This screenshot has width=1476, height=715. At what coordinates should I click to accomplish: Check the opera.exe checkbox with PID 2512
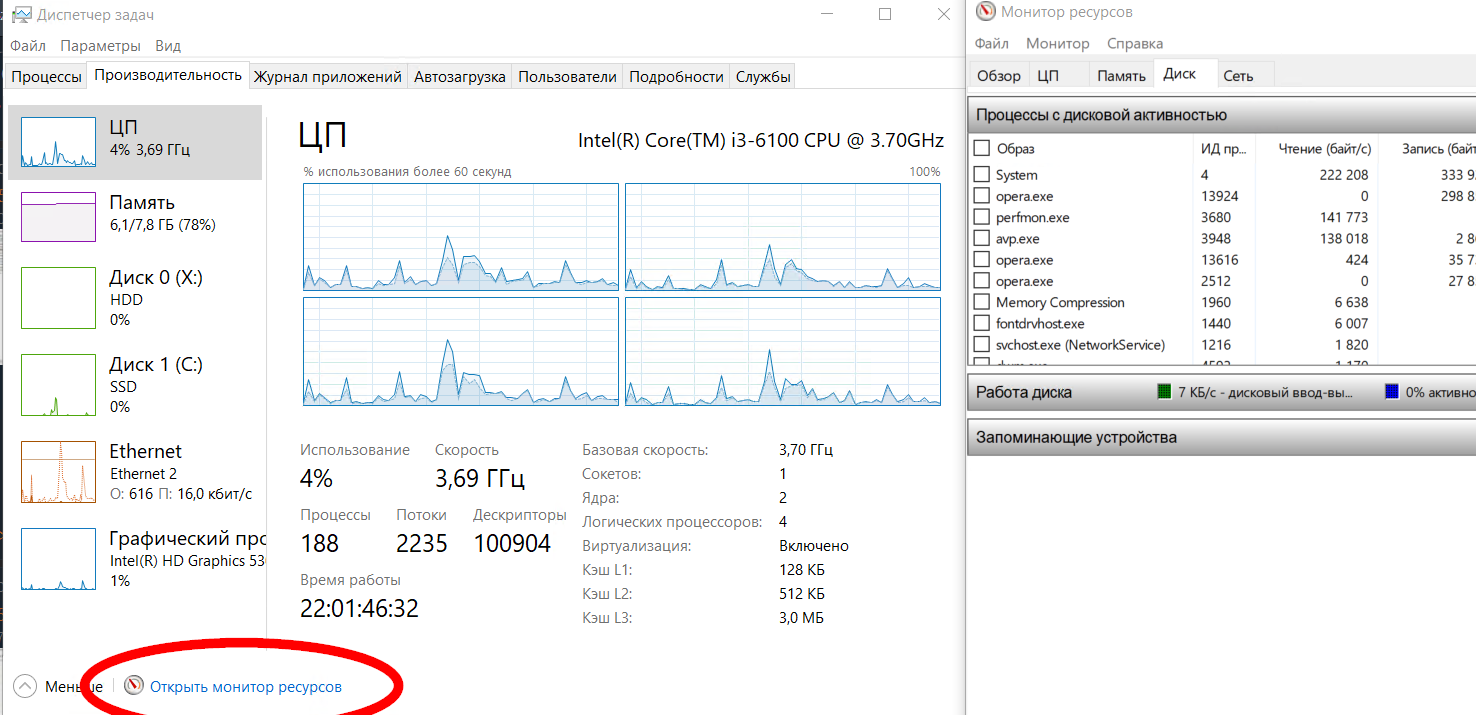(x=982, y=281)
